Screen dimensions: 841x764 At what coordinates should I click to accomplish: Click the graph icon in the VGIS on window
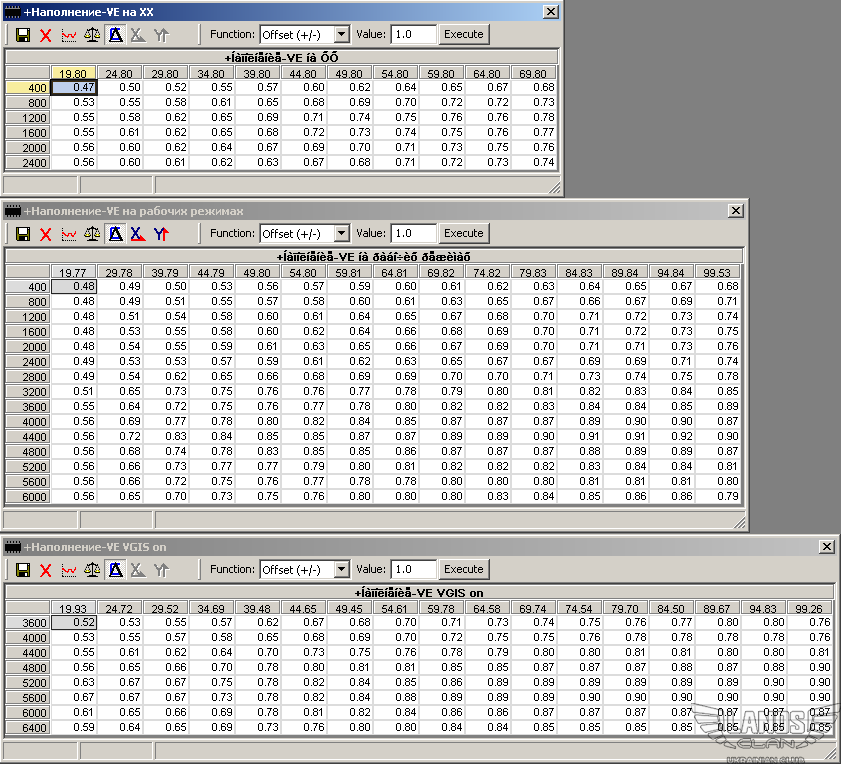pos(69,570)
